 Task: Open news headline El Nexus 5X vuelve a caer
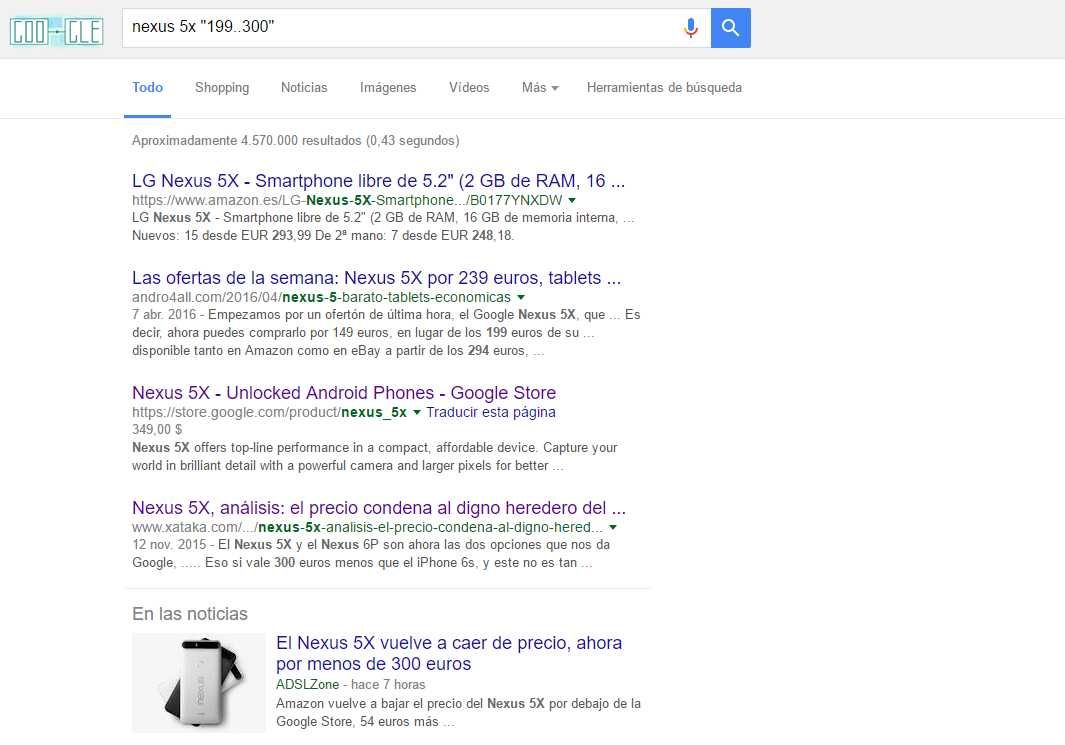coord(449,653)
